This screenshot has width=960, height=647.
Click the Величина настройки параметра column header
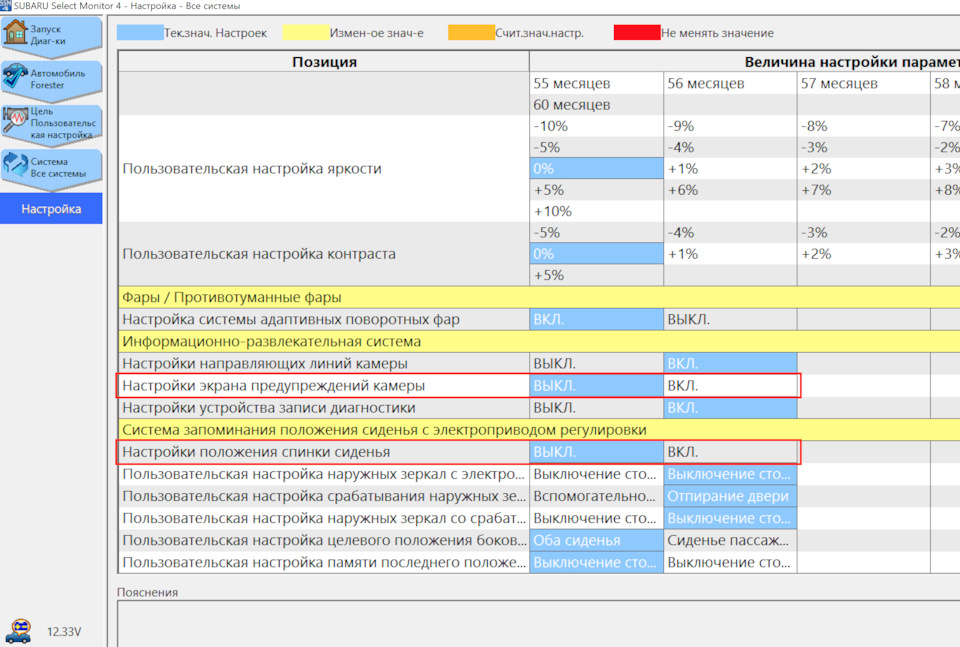pyautogui.click(x=744, y=62)
